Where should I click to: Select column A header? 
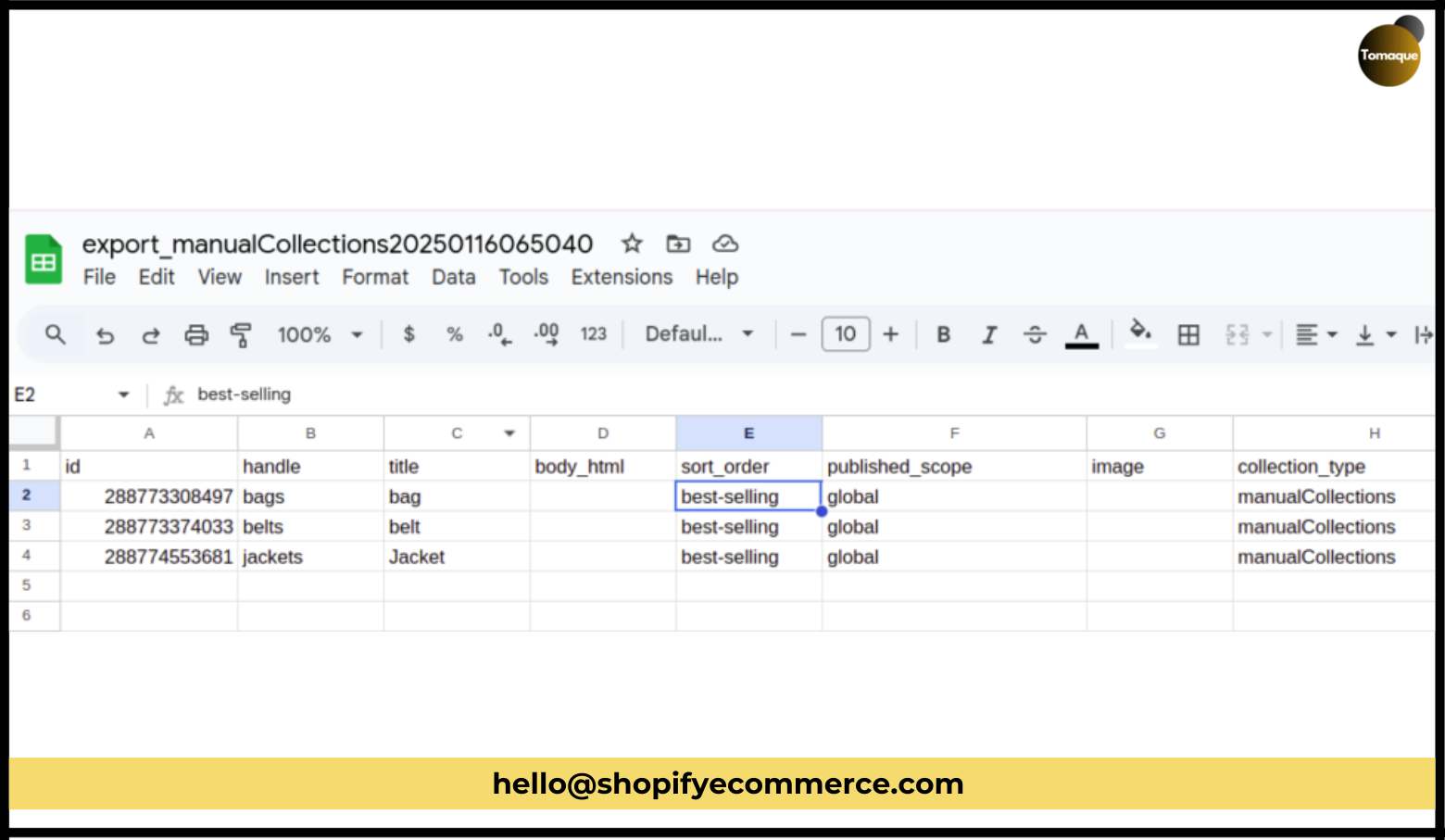149,433
